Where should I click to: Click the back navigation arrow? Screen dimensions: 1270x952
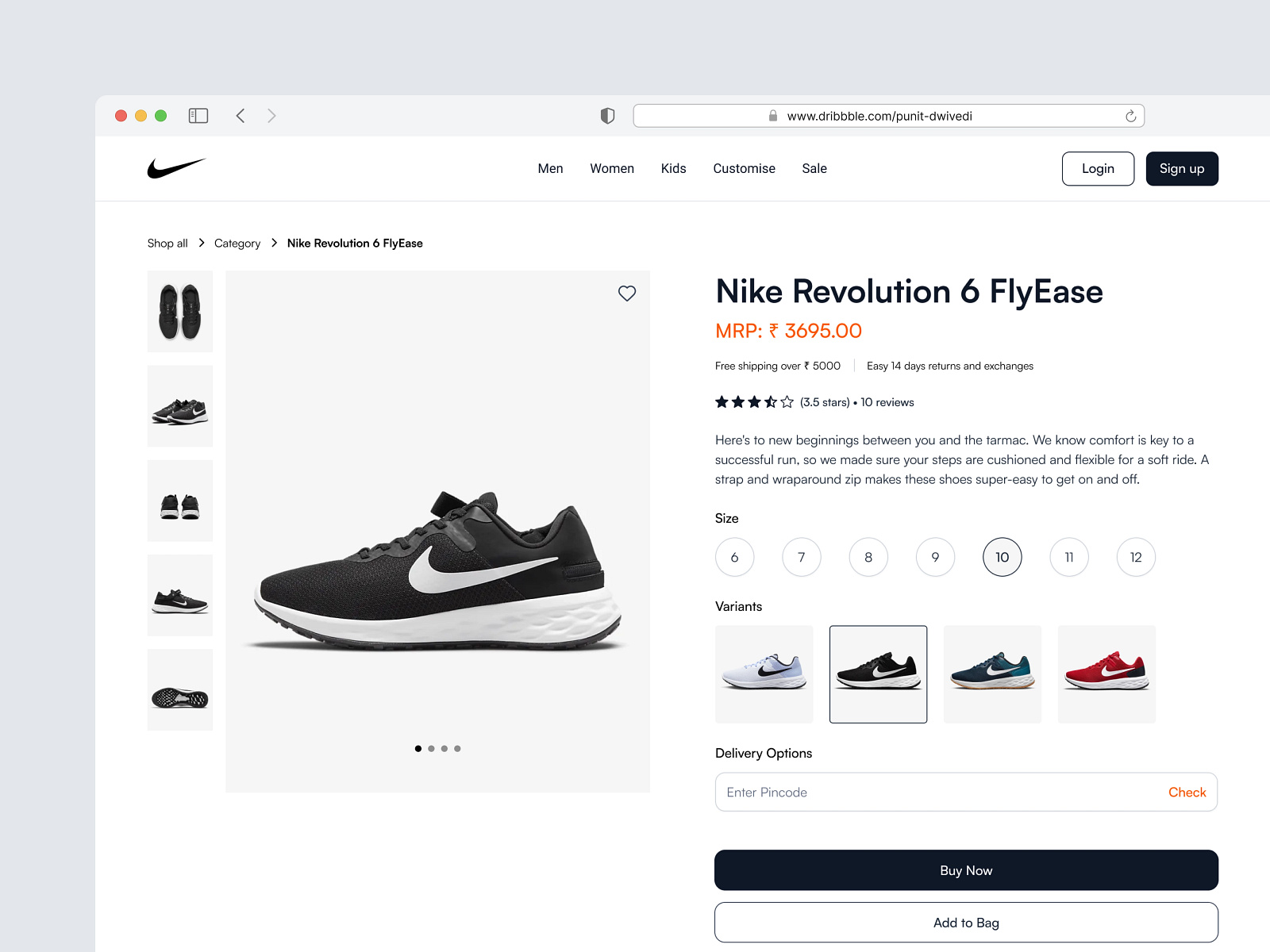click(x=241, y=115)
